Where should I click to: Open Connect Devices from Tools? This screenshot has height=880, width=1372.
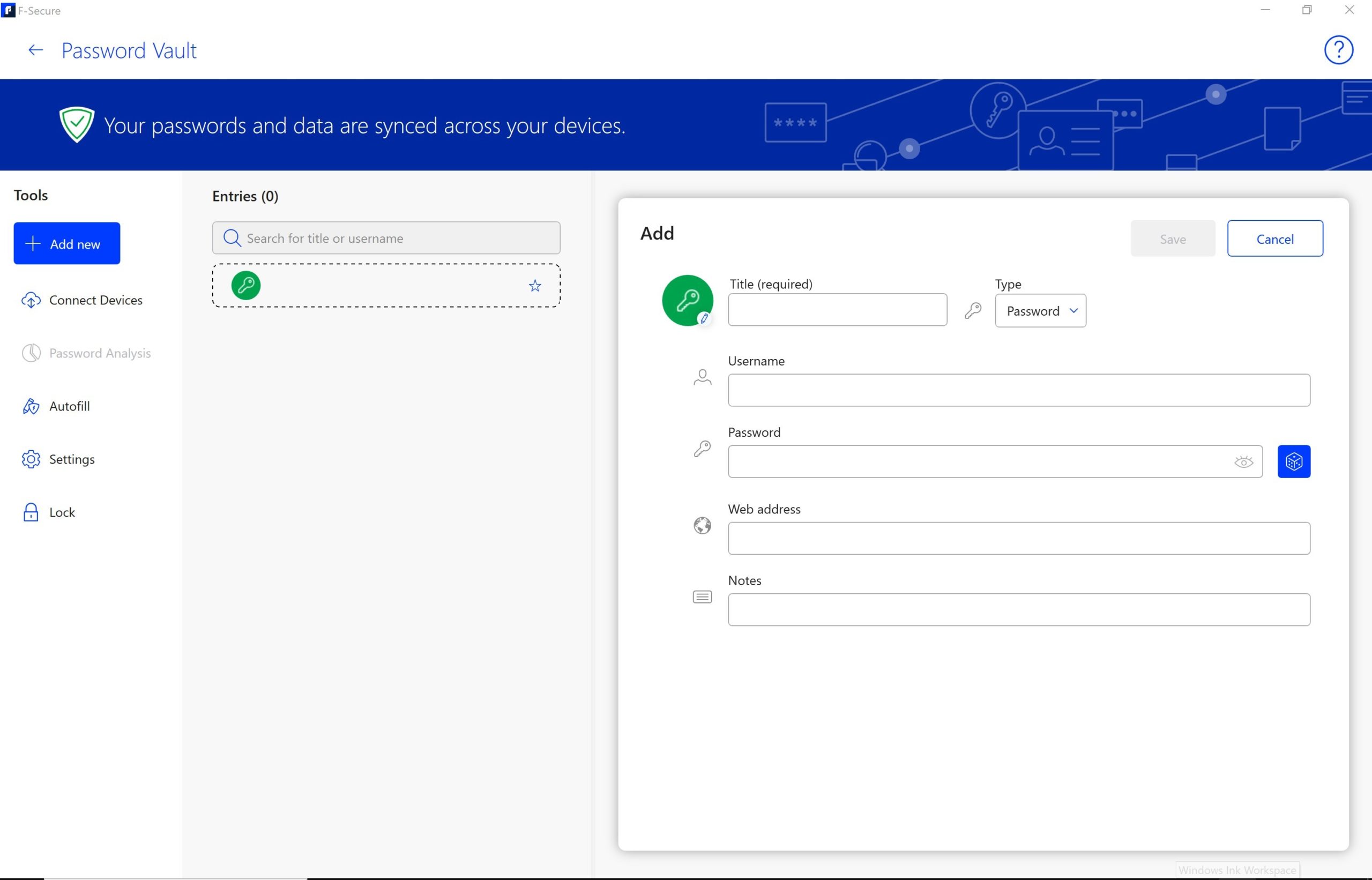[95, 300]
